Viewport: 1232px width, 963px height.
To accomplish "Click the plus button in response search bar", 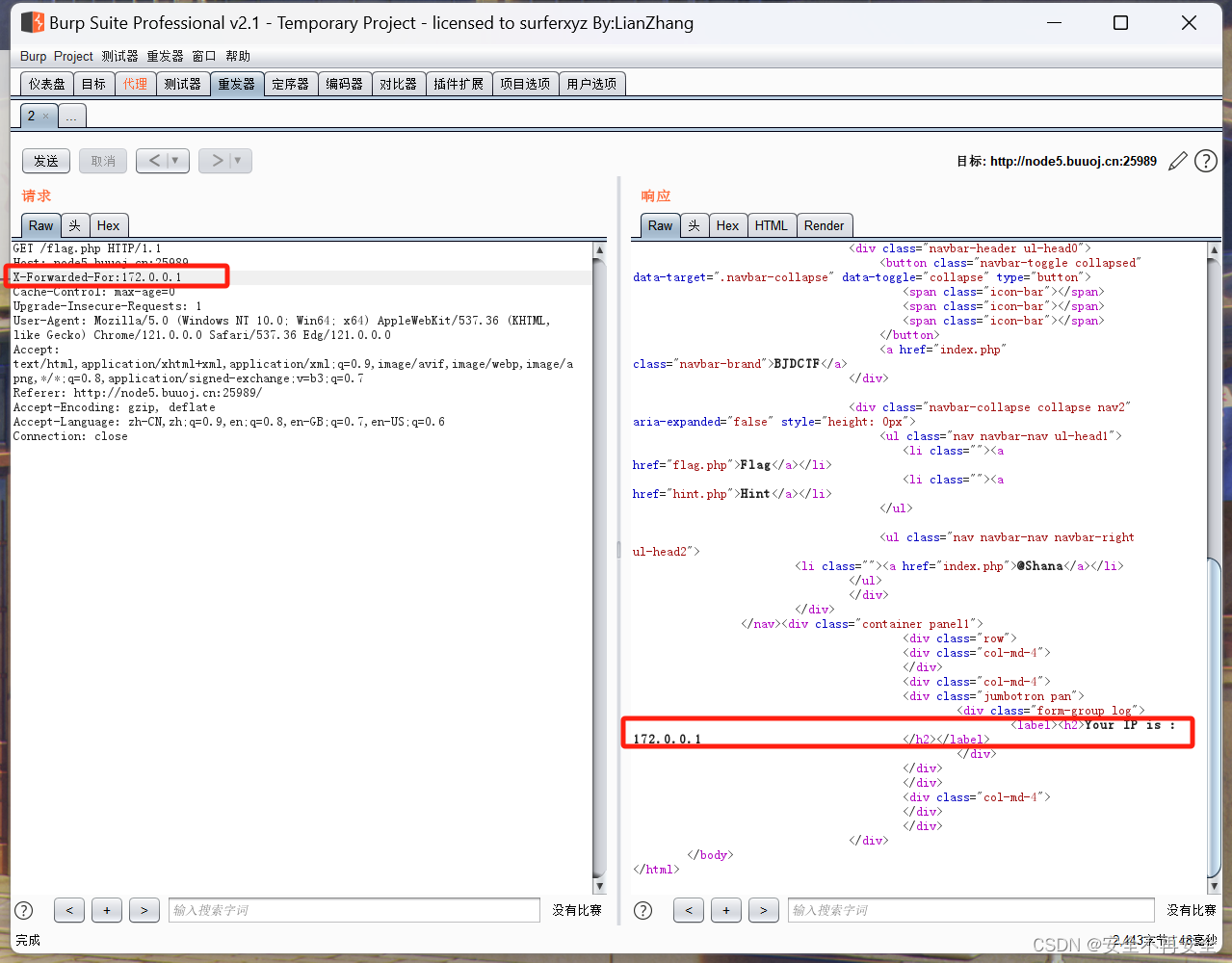I will [x=726, y=910].
